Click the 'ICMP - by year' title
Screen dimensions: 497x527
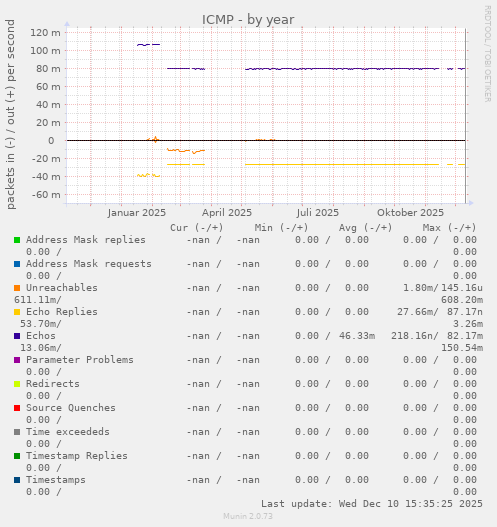[248, 19]
